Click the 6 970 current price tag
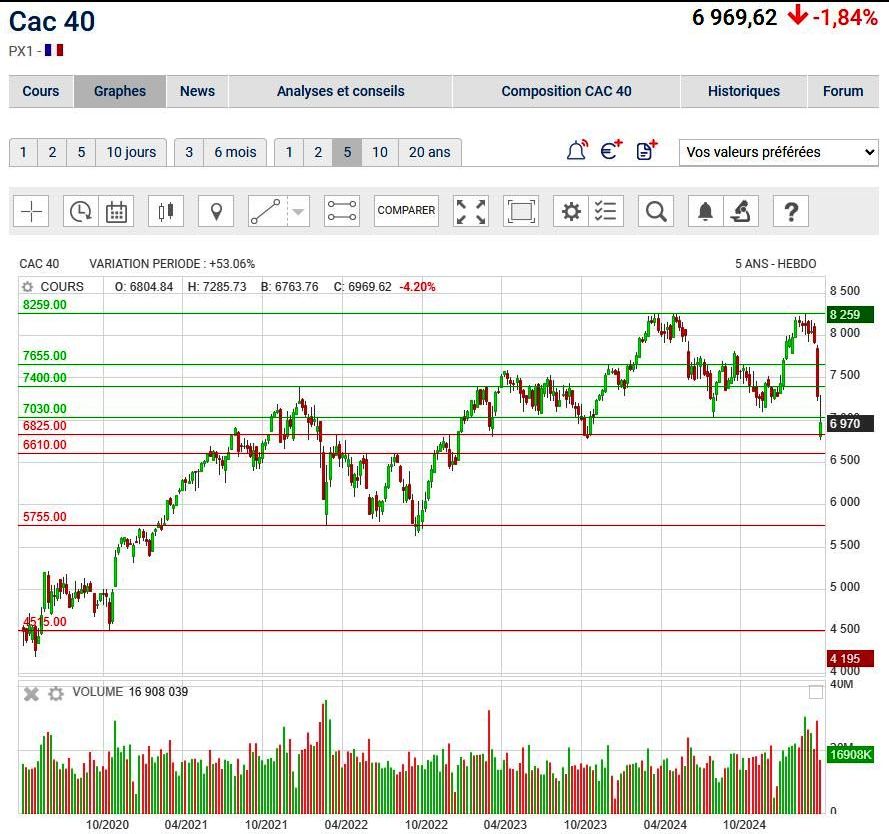The image size is (889, 834). click(850, 424)
